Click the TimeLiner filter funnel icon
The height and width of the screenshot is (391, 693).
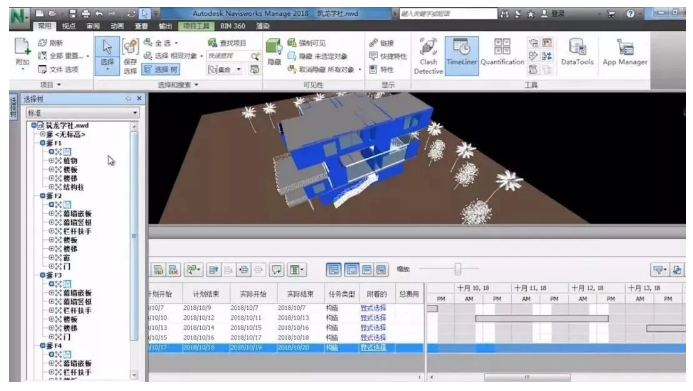659,270
